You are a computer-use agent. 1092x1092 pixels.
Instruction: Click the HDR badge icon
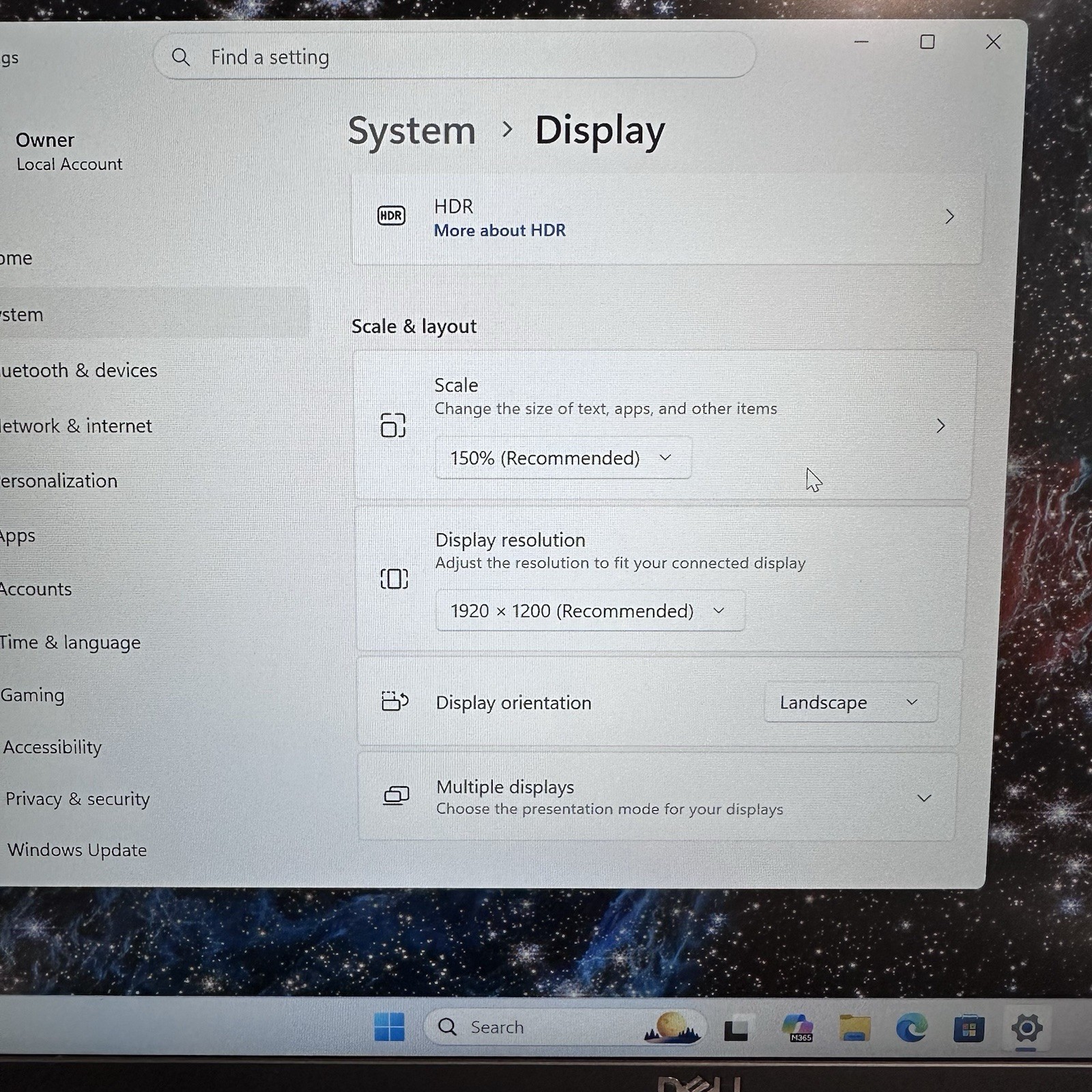pyautogui.click(x=391, y=216)
